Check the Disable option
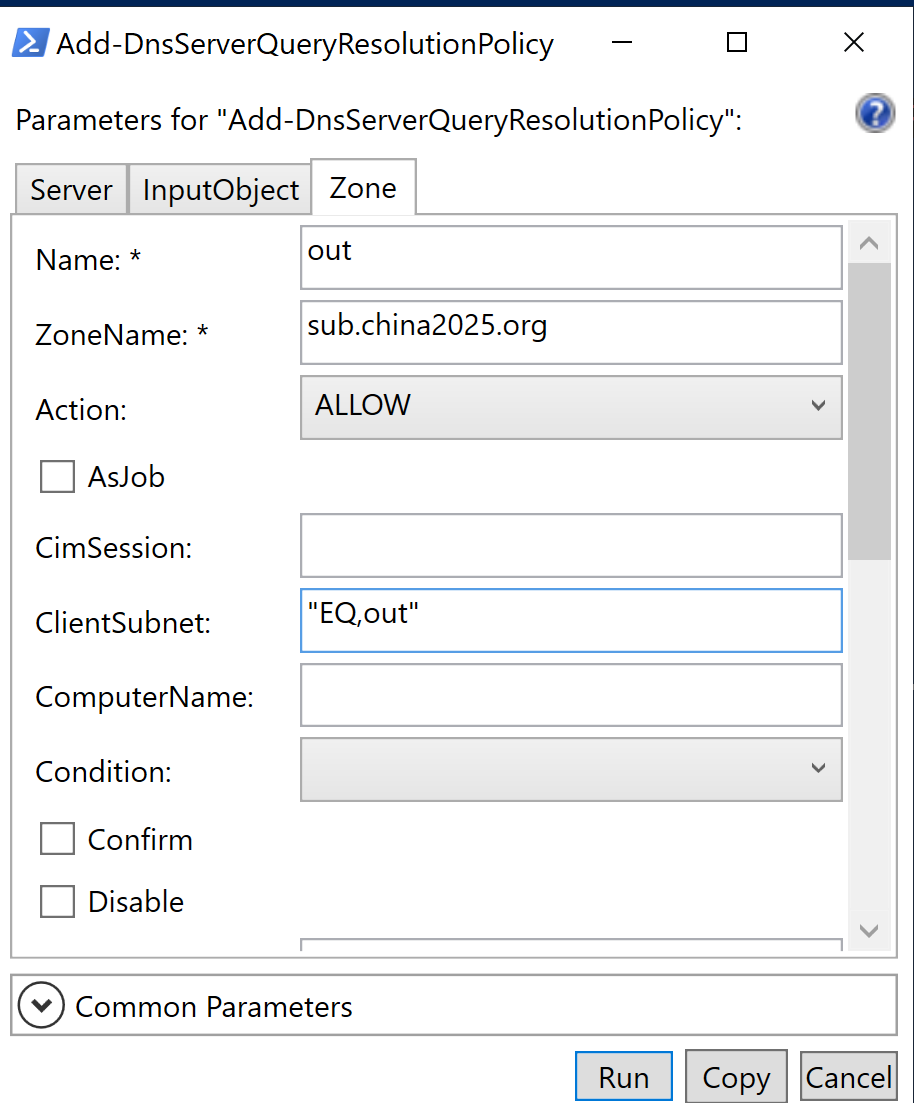 click(57, 901)
